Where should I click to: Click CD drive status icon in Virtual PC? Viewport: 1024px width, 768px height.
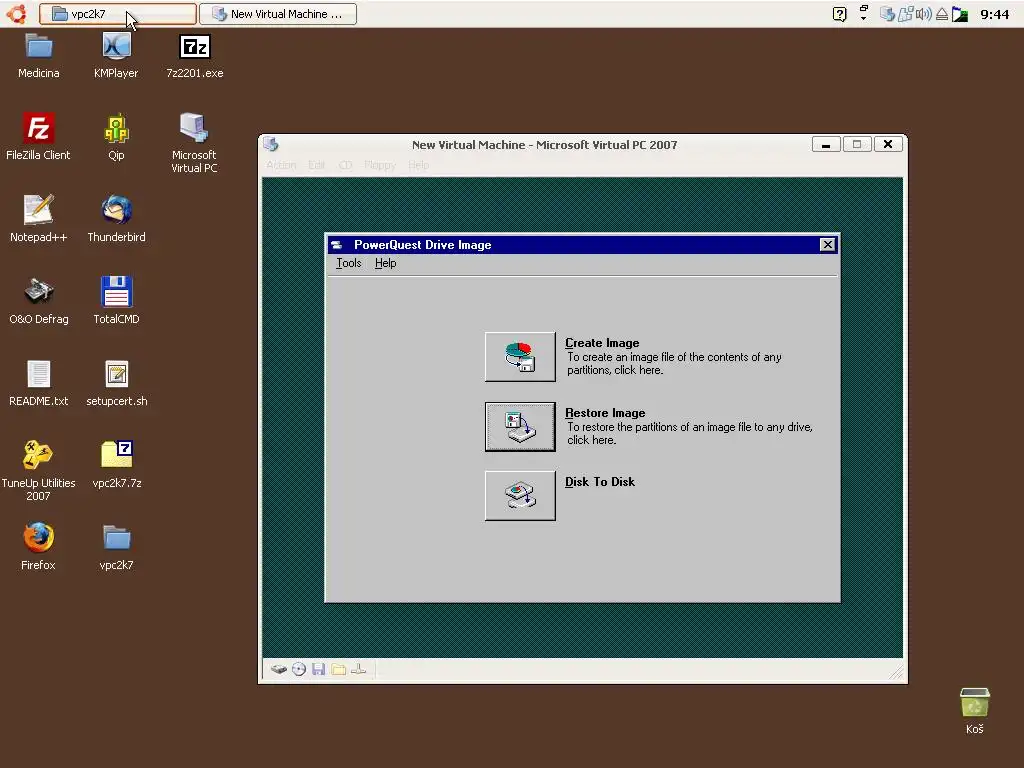click(299, 669)
